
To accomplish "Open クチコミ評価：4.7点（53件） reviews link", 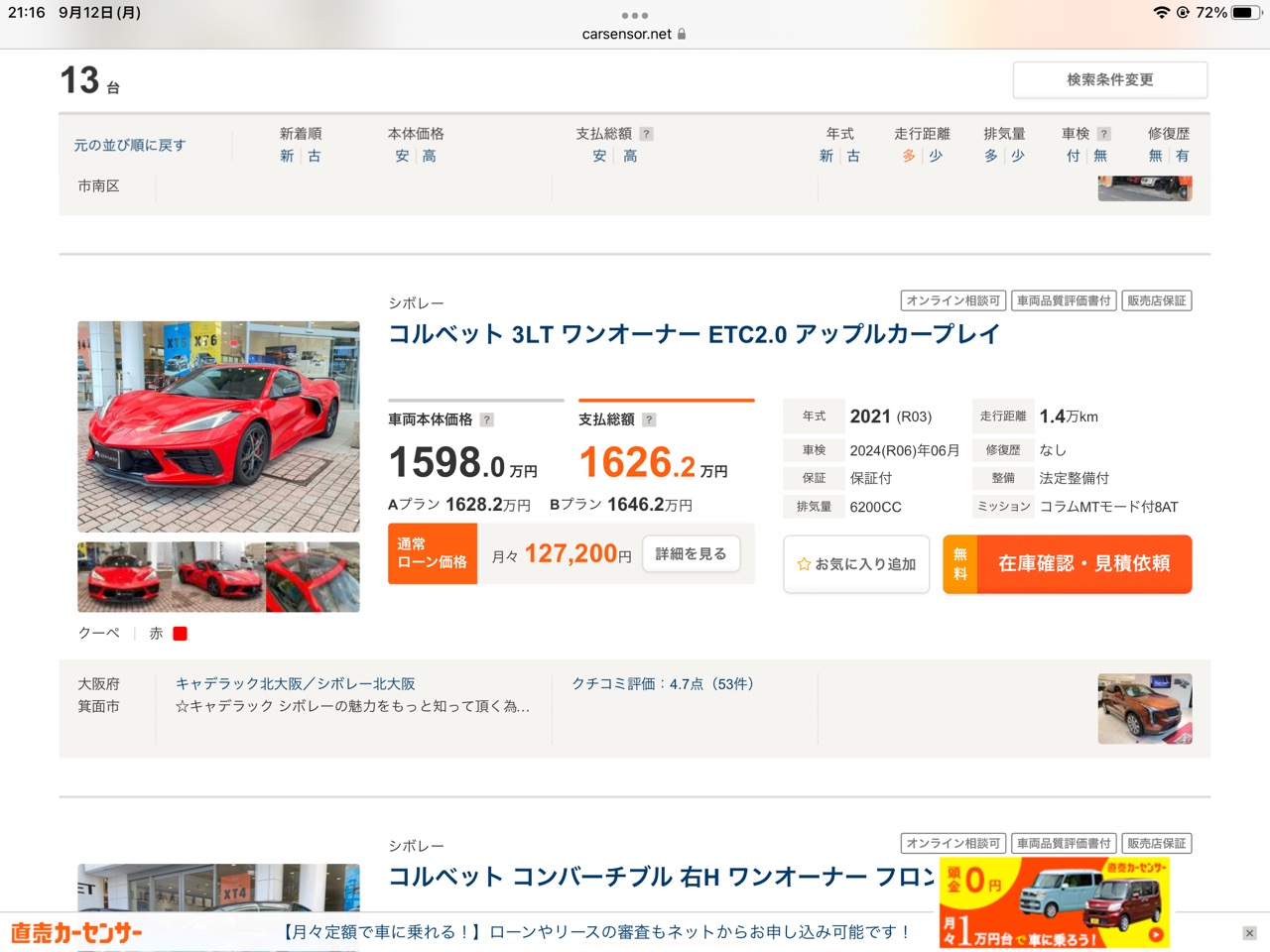I will (662, 684).
